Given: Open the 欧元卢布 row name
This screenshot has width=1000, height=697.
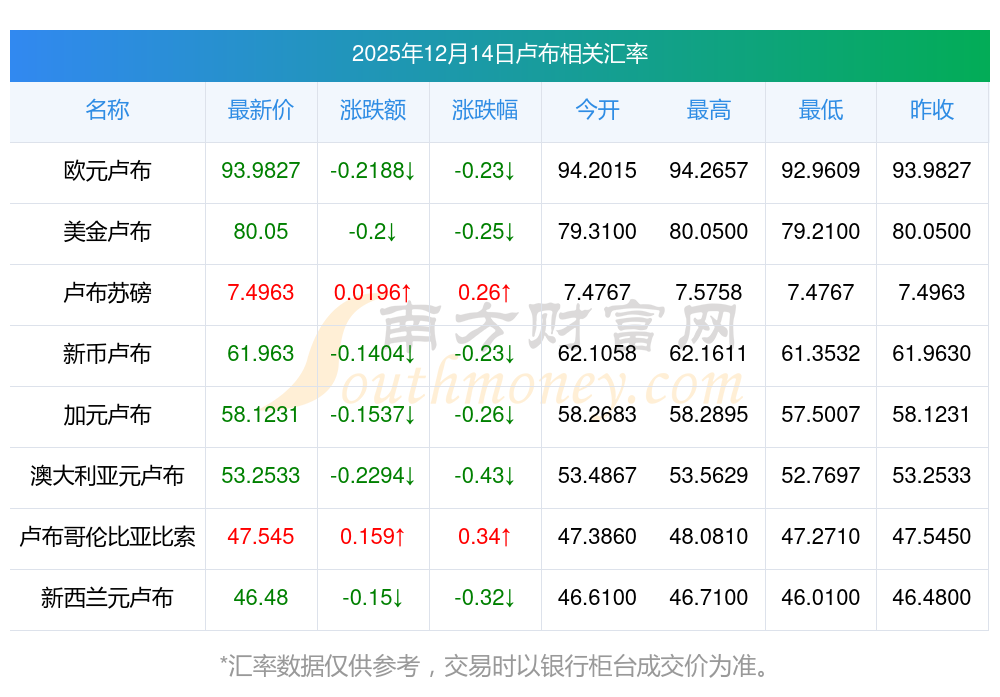Looking at the screenshot, I should [x=107, y=171].
